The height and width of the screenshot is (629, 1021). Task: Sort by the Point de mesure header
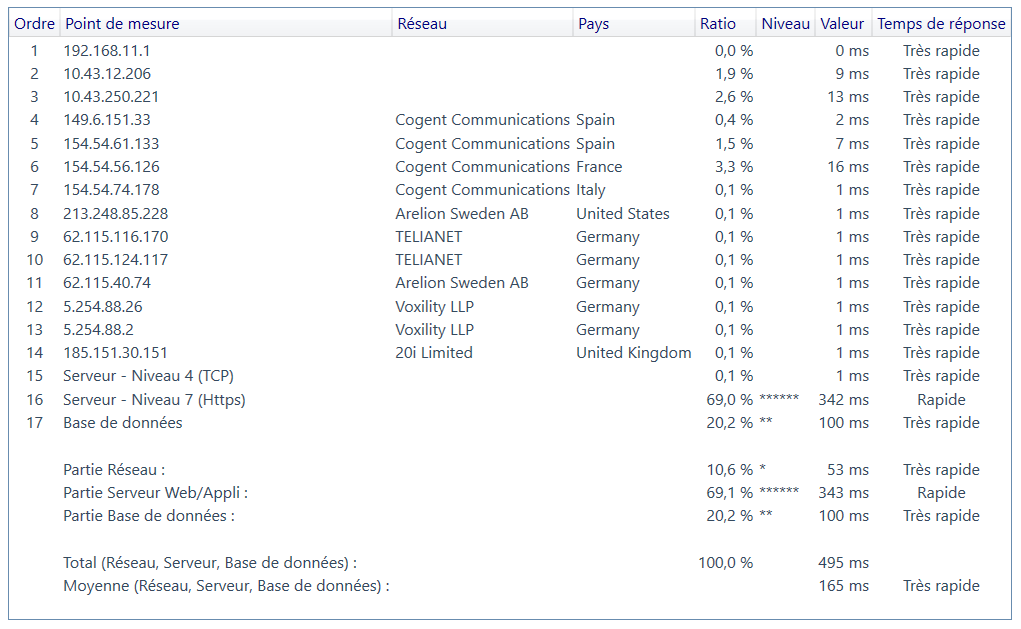click(226, 24)
